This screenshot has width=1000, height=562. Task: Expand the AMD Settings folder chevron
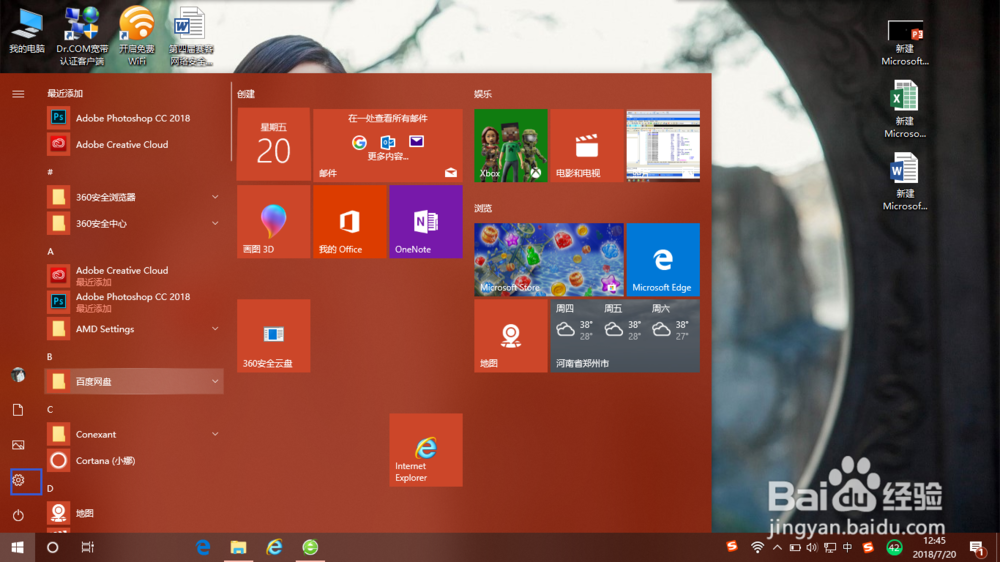coord(215,329)
